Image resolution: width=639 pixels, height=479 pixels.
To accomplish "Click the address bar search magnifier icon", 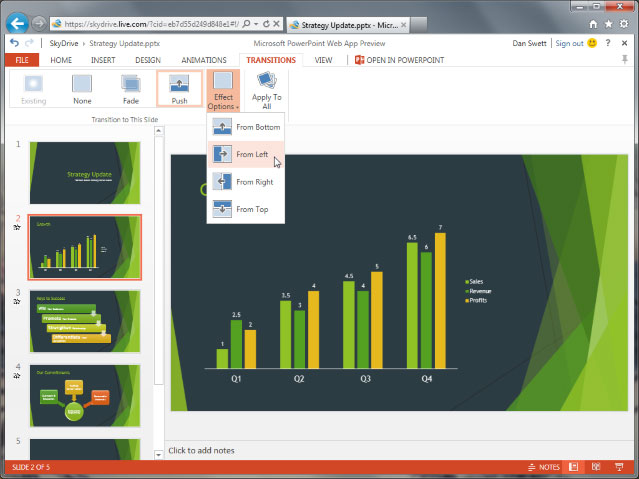I will point(246,24).
